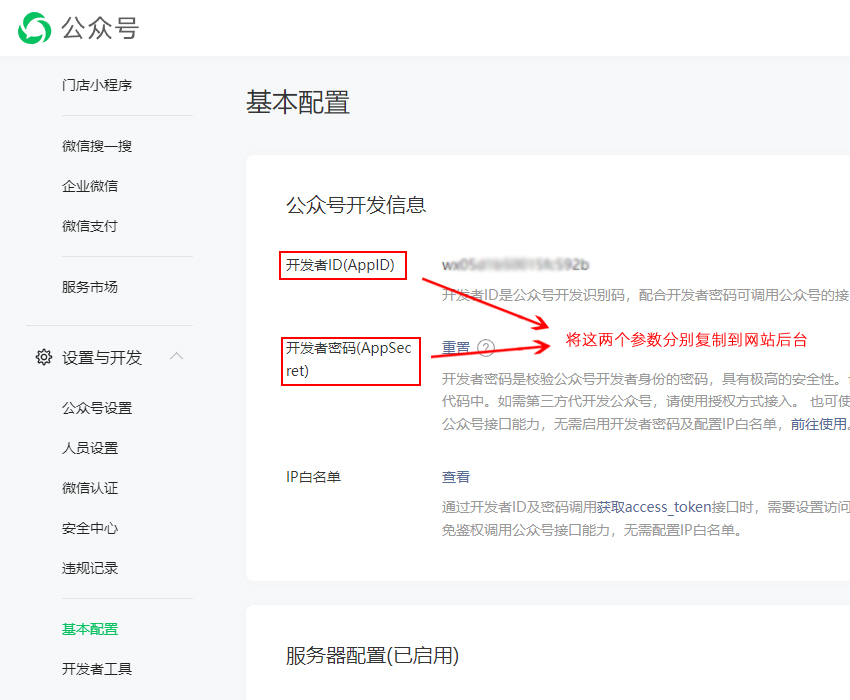Select 微信支付 in the sidebar
Viewport: 850px width, 700px height.
[x=89, y=226]
